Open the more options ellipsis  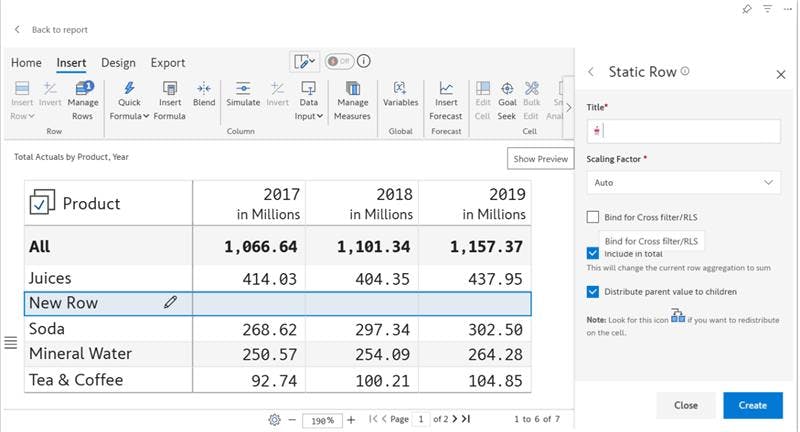click(788, 9)
